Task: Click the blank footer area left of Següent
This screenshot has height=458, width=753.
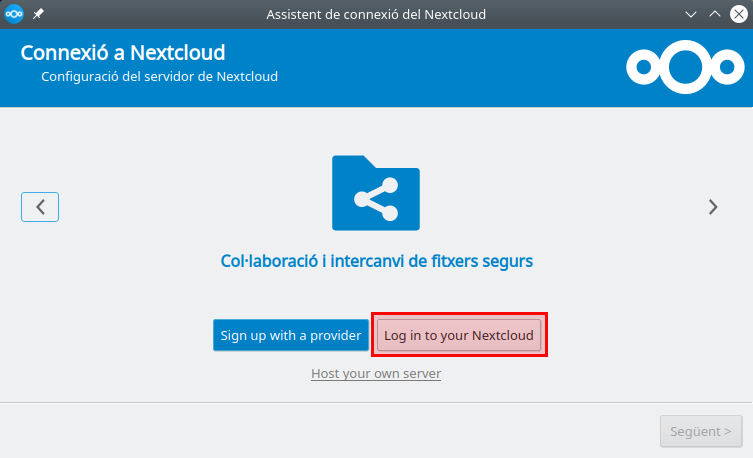Action: point(300,431)
